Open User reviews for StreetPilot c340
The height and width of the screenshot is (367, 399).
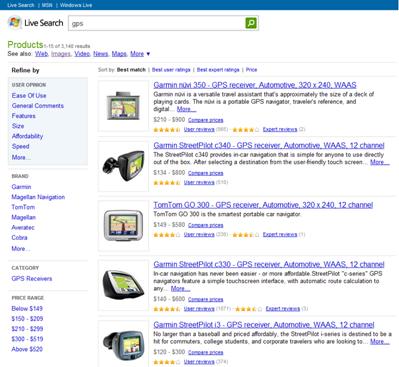point(199,182)
